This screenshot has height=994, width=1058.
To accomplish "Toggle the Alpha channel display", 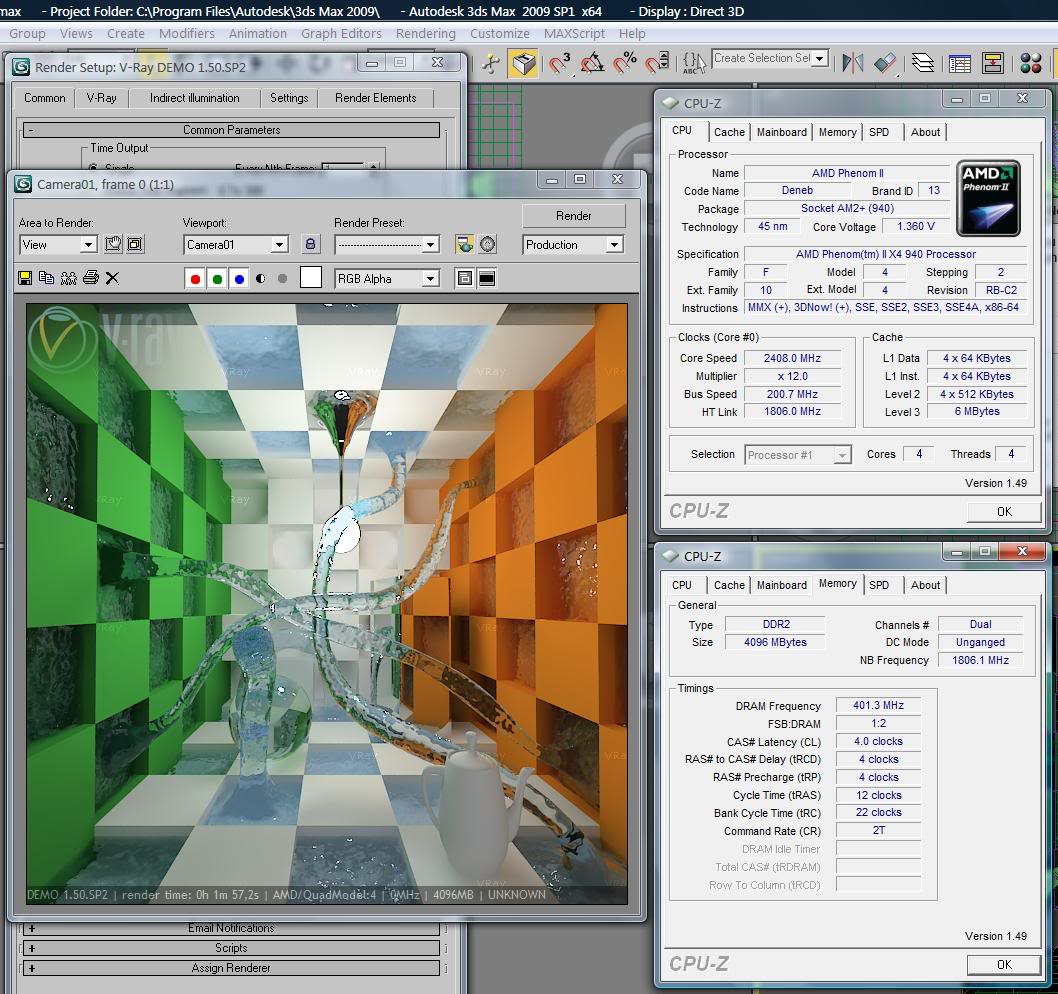I will click(261, 279).
